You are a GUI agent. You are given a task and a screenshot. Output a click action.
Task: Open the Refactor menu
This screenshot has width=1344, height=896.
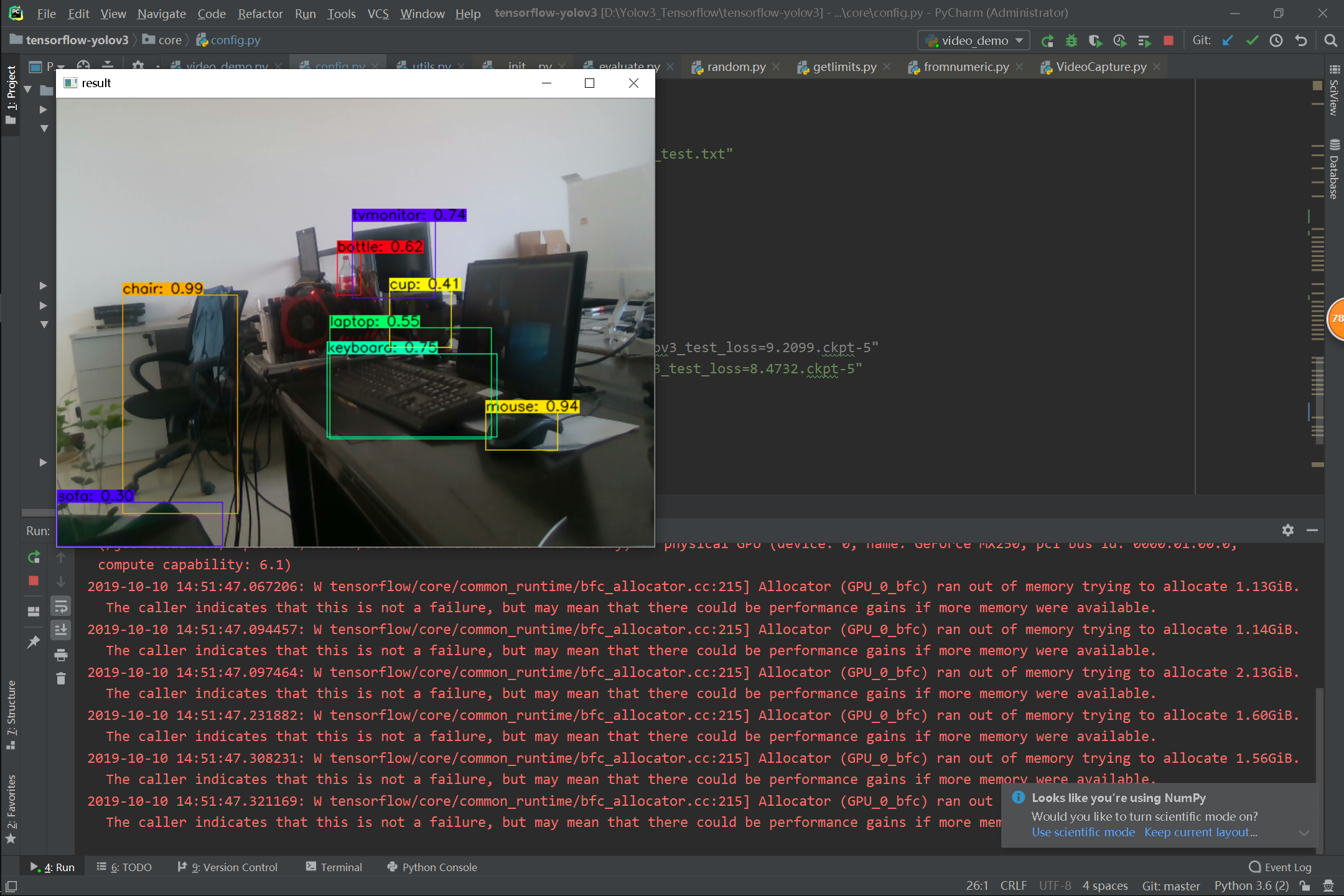click(x=260, y=14)
